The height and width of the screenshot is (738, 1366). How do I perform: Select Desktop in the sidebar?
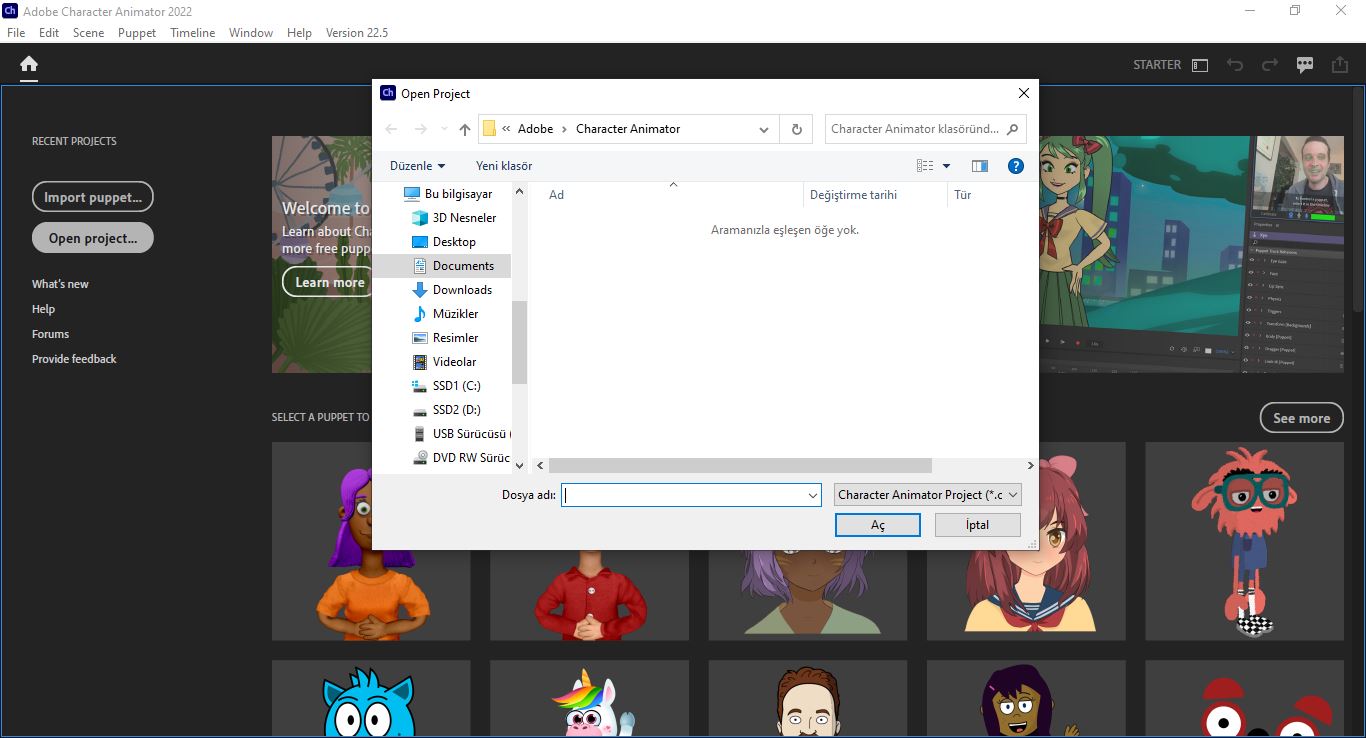[444, 242]
